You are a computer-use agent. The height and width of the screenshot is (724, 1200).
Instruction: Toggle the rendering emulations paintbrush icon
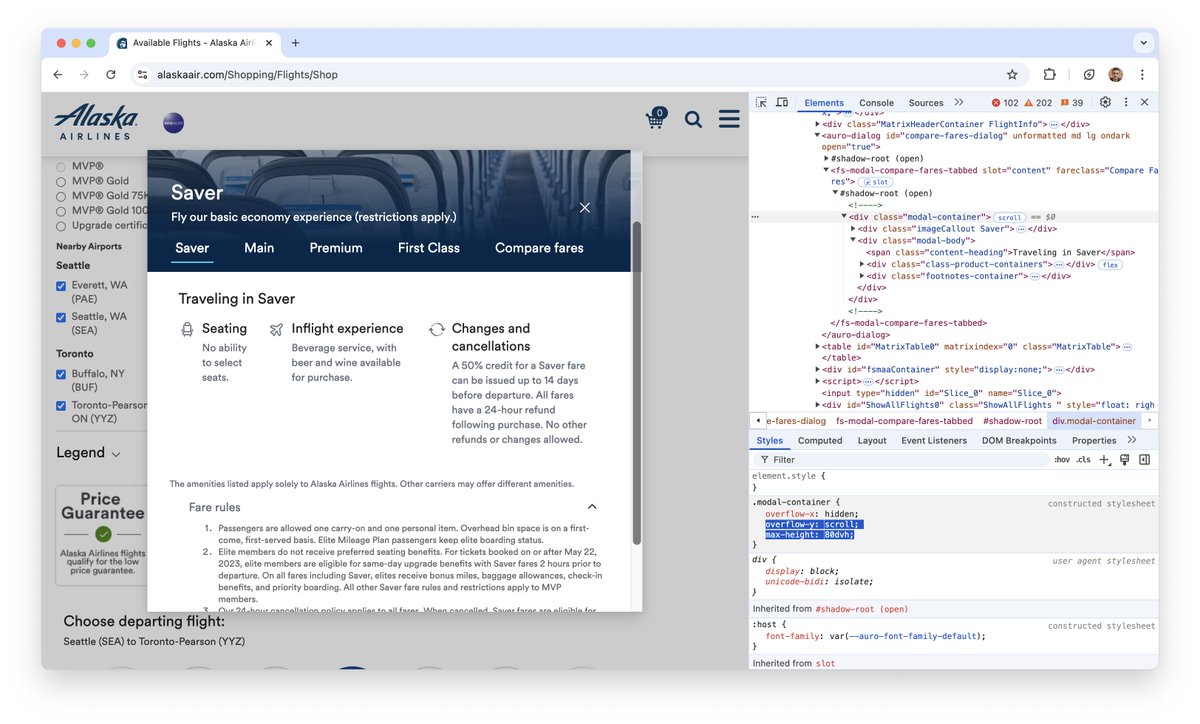click(1125, 460)
